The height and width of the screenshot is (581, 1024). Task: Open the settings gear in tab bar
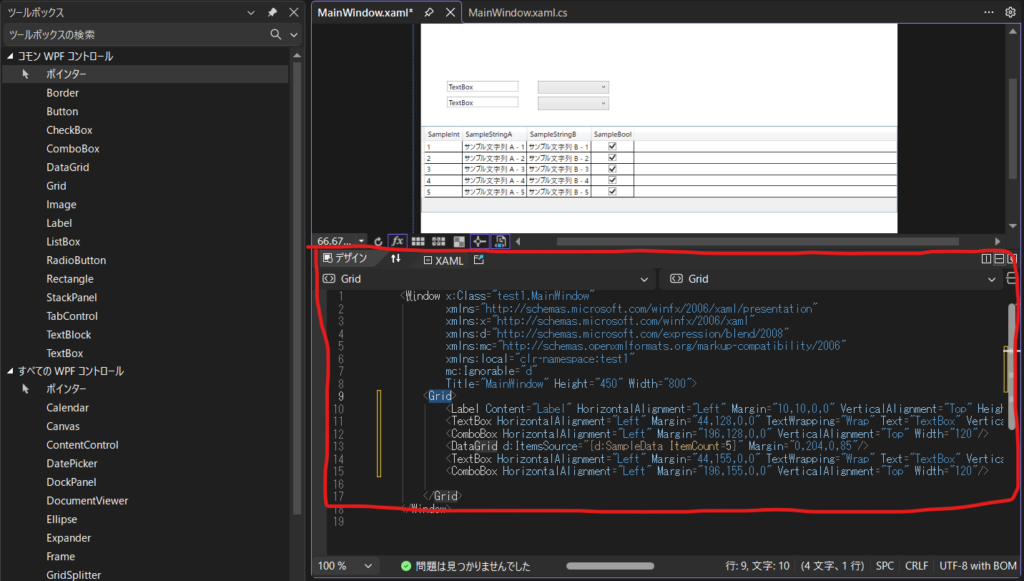coord(1012,12)
